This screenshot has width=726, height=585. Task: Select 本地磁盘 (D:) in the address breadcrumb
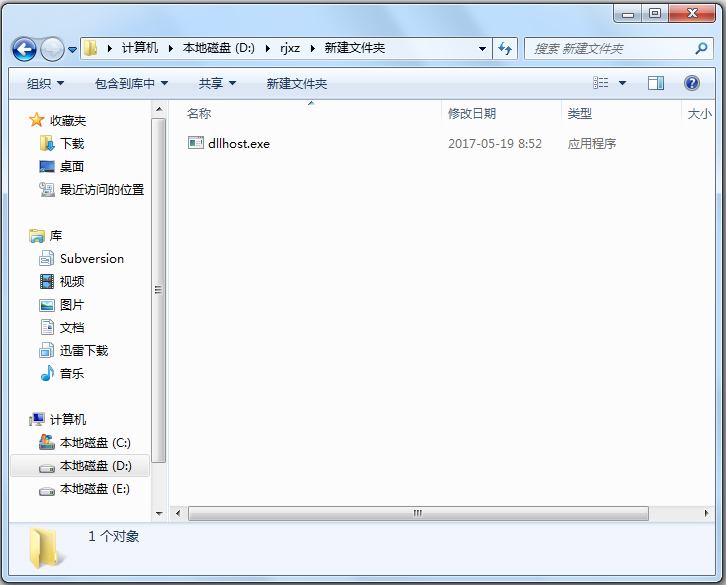click(219, 48)
